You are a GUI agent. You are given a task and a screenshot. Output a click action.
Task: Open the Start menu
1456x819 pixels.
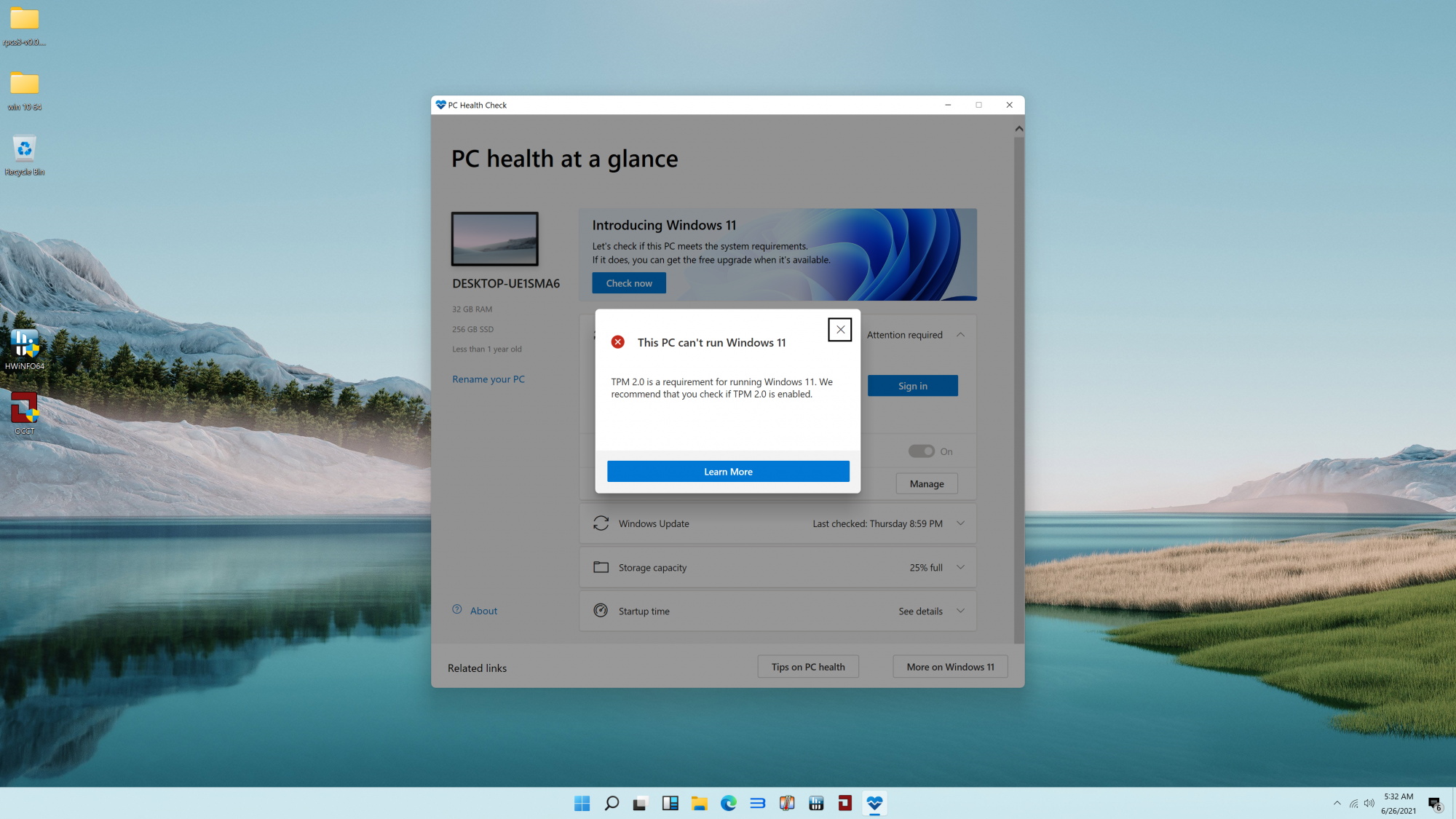click(582, 803)
